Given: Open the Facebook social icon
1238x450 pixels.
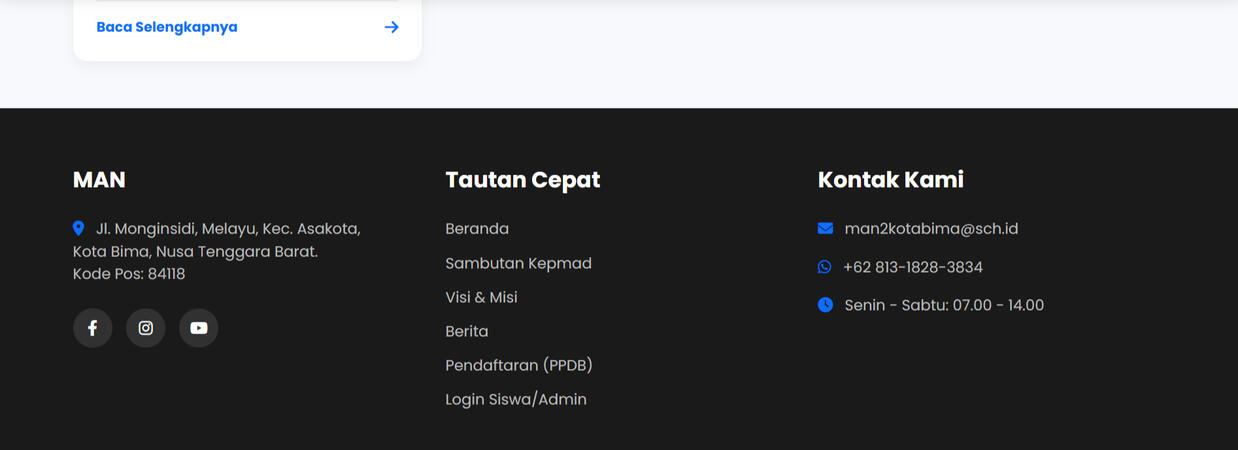Looking at the screenshot, I should tap(92, 328).
